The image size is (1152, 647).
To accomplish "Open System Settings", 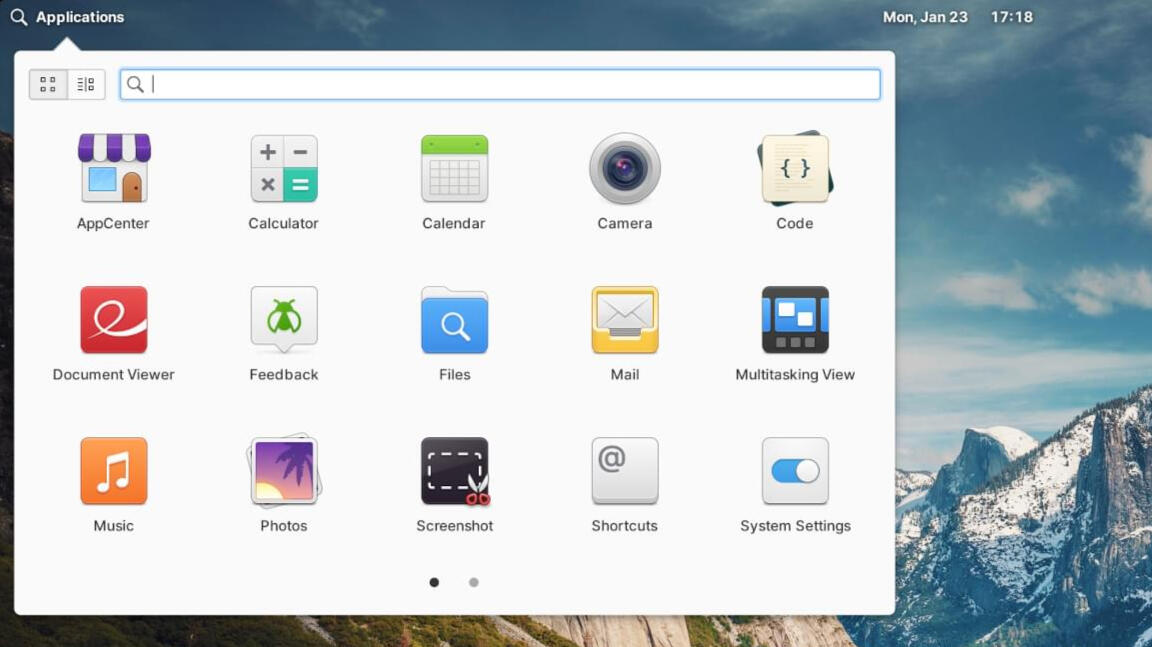I will click(x=795, y=471).
